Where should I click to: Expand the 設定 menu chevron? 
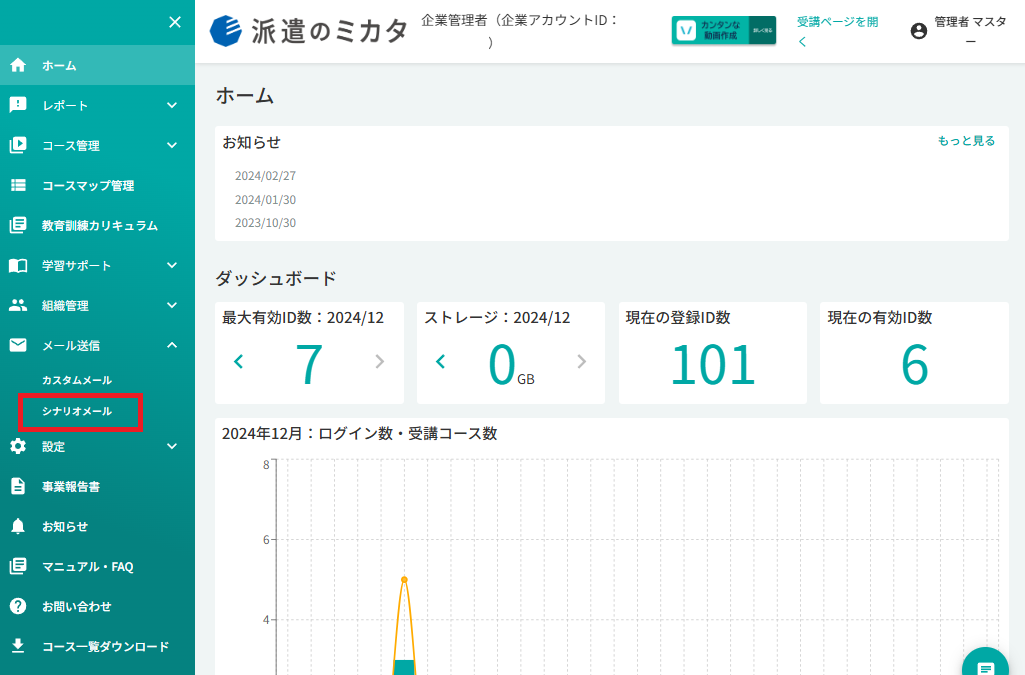click(172, 446)
